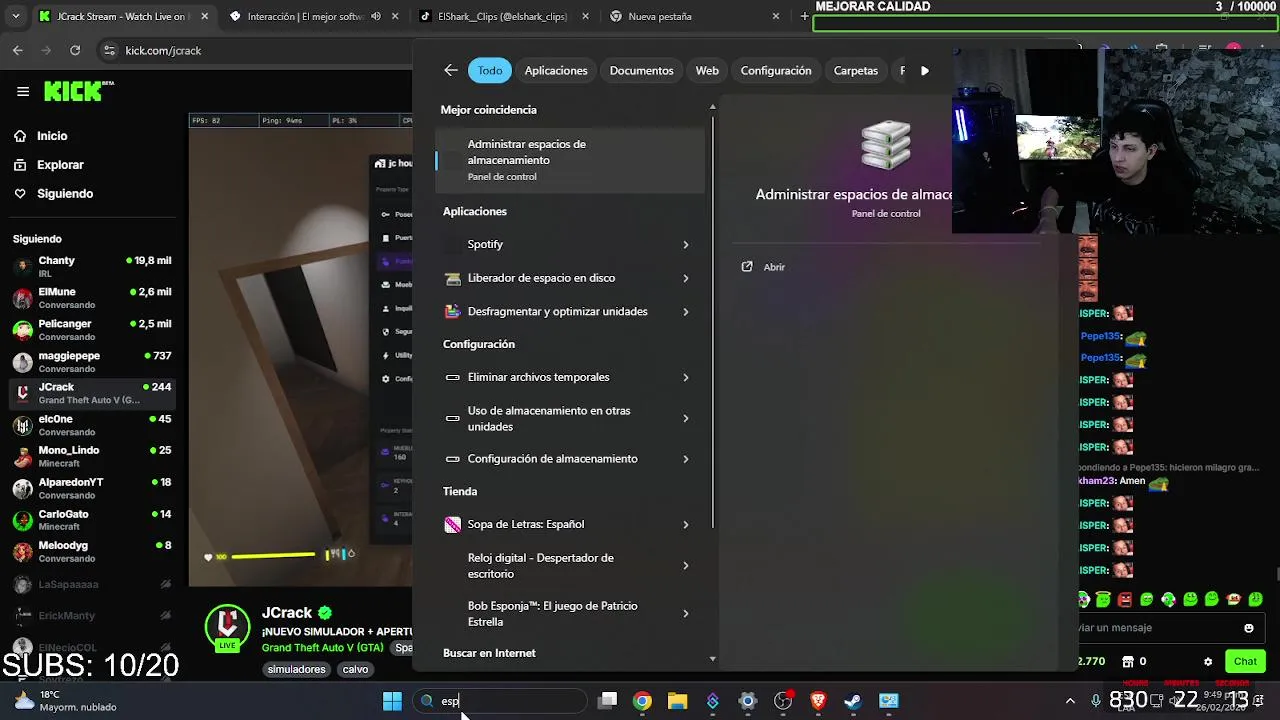Click the storage drives preview icon
Image resolution: width=1280 pixels, height=720 pixels.
pos(886,146)
